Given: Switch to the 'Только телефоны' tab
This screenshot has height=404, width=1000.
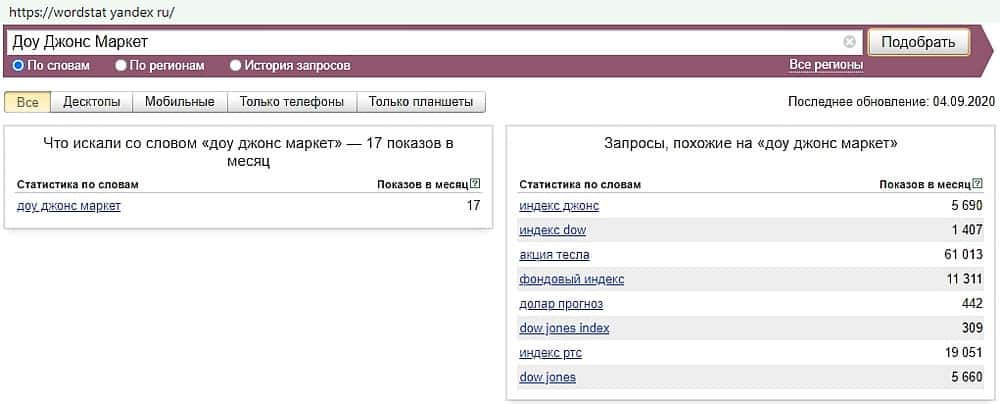Looking at the screenshot, I should [x=291, y=102].
